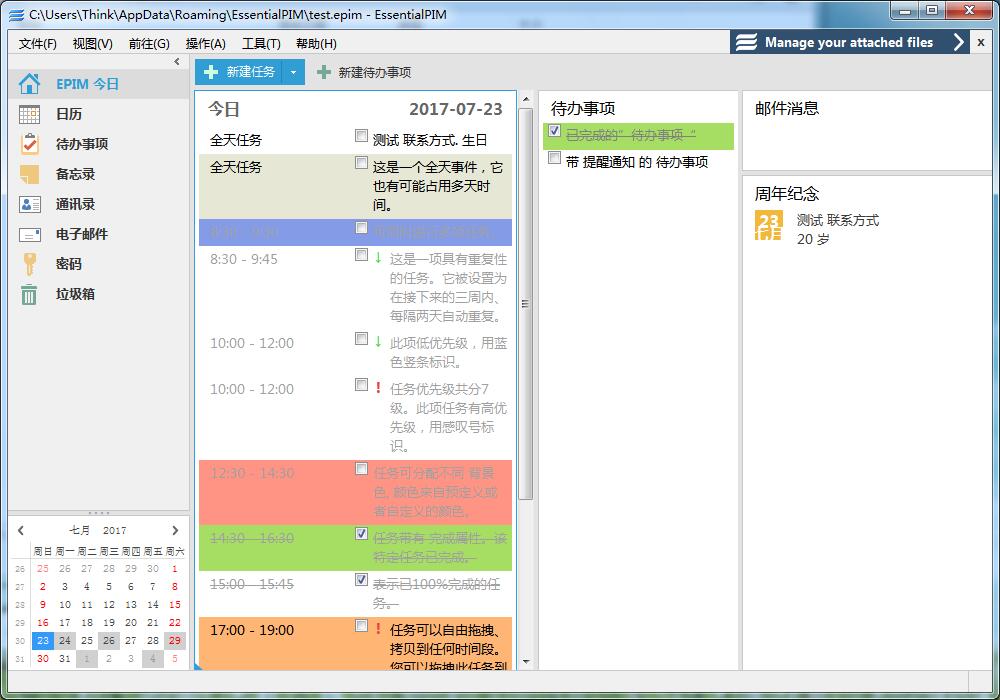The height and width of the screenshot is (700, 1000).
Task: Close the attached files banner
Action: [x=981, y=42]
